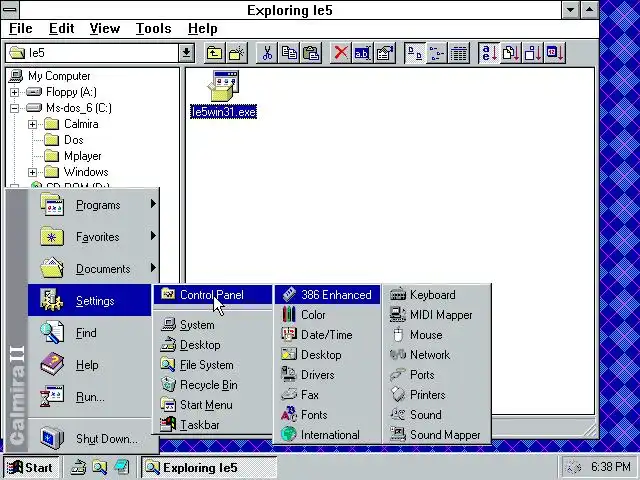Open the Help menu in menu bar
640x480 pixels.
pos(202,29)
